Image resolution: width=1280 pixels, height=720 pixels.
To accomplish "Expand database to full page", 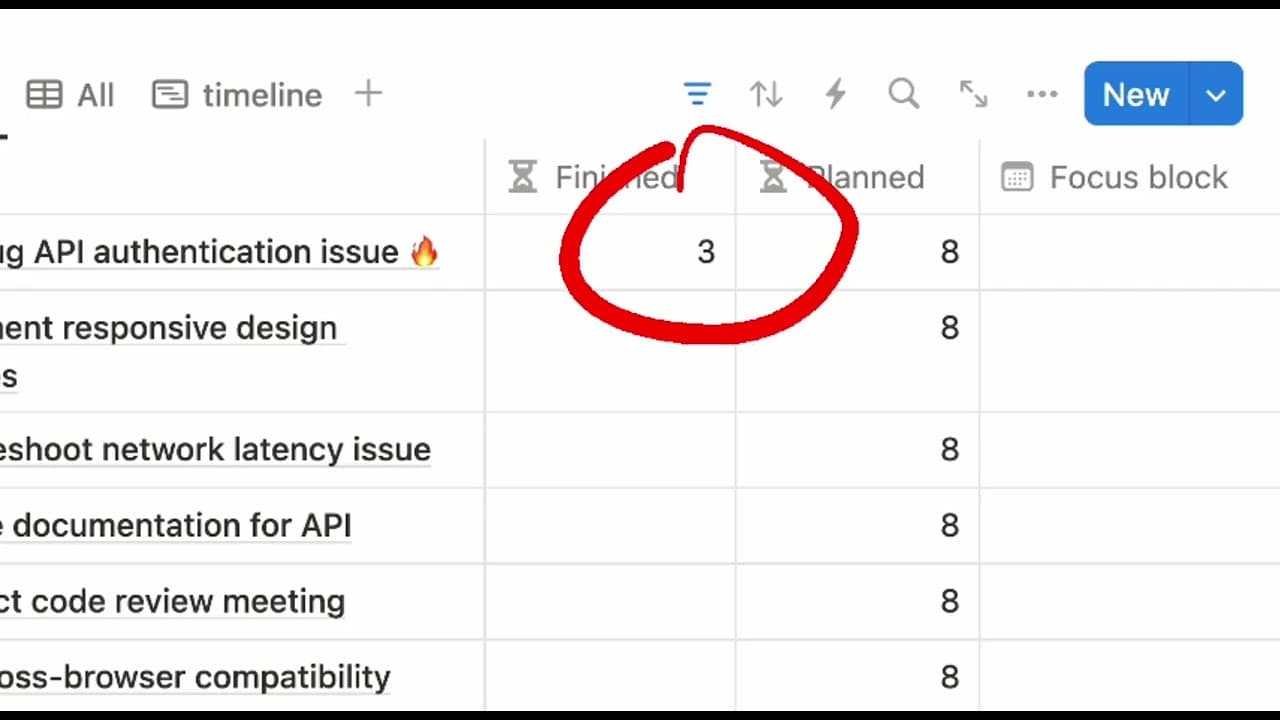I will coord(973,95).
